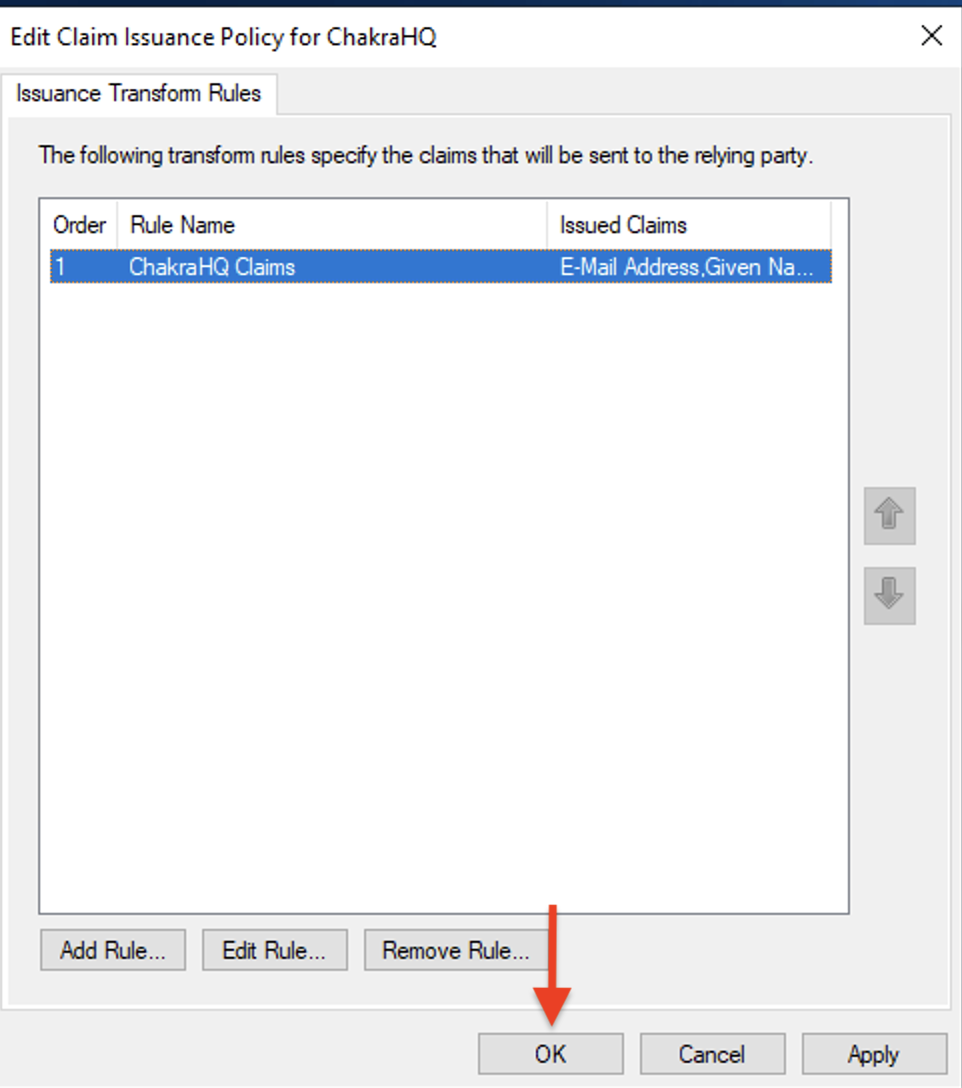Image resolution: width=962 pixels, height=1088 pixels.
Task: Open the rule editor with Edit Rule...
Action: [274, 951]
